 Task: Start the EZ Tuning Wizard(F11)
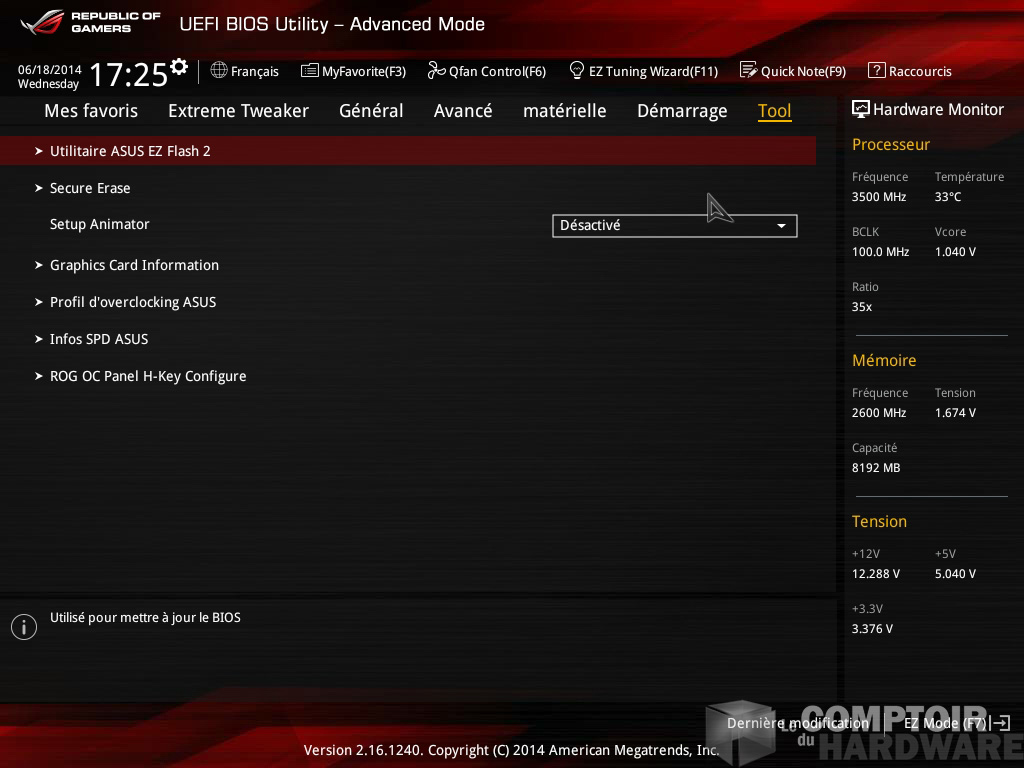click(644, 71)
